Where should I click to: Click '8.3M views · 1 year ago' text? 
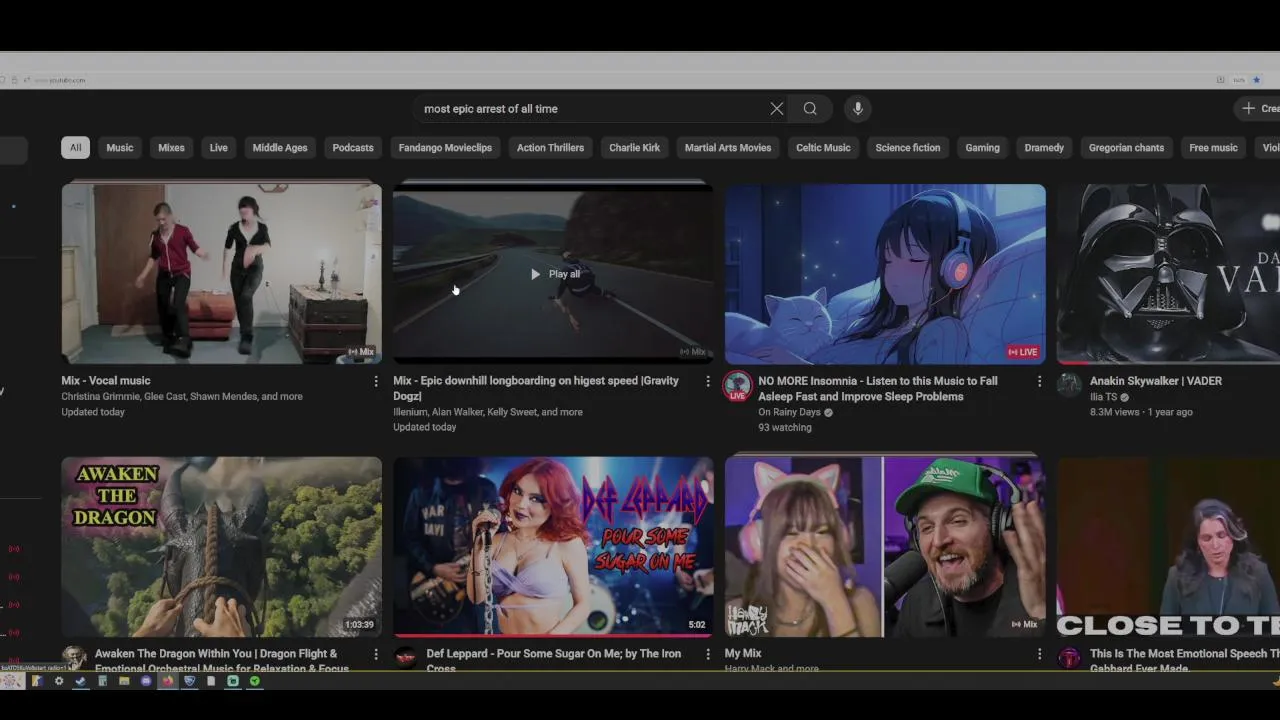coord(1141,412)
